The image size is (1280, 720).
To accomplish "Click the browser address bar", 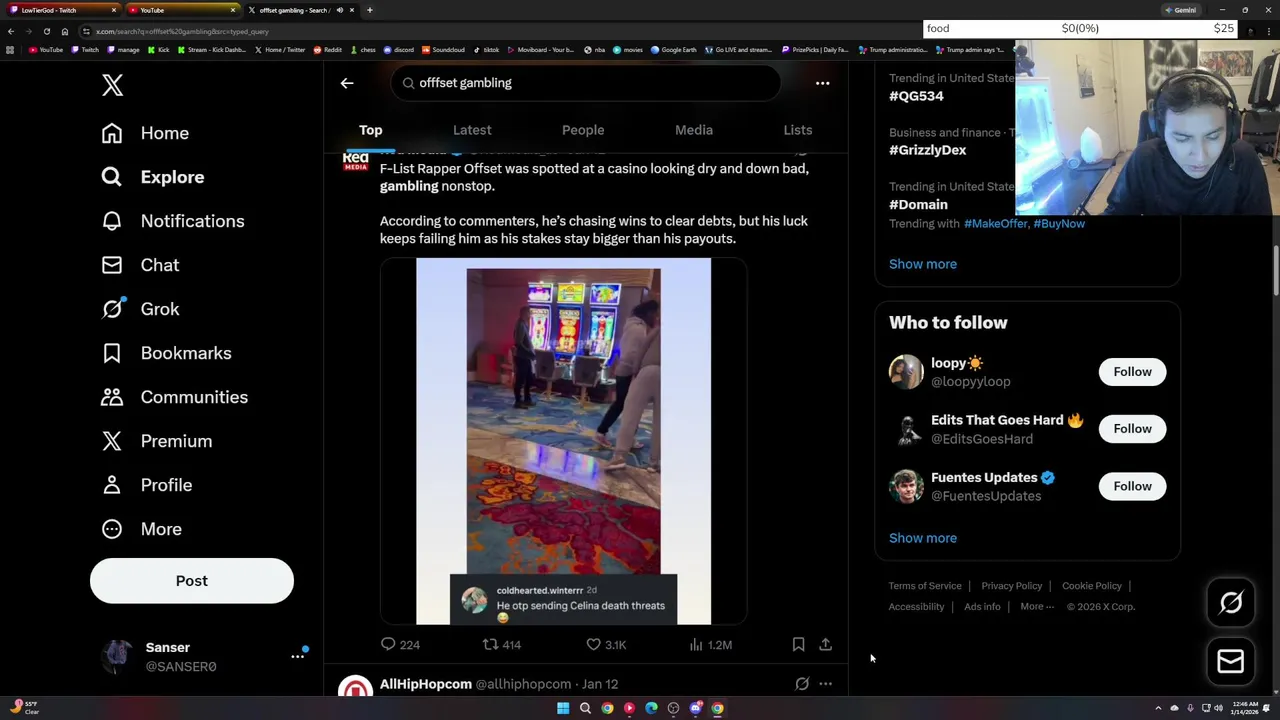I will [500, 31].
